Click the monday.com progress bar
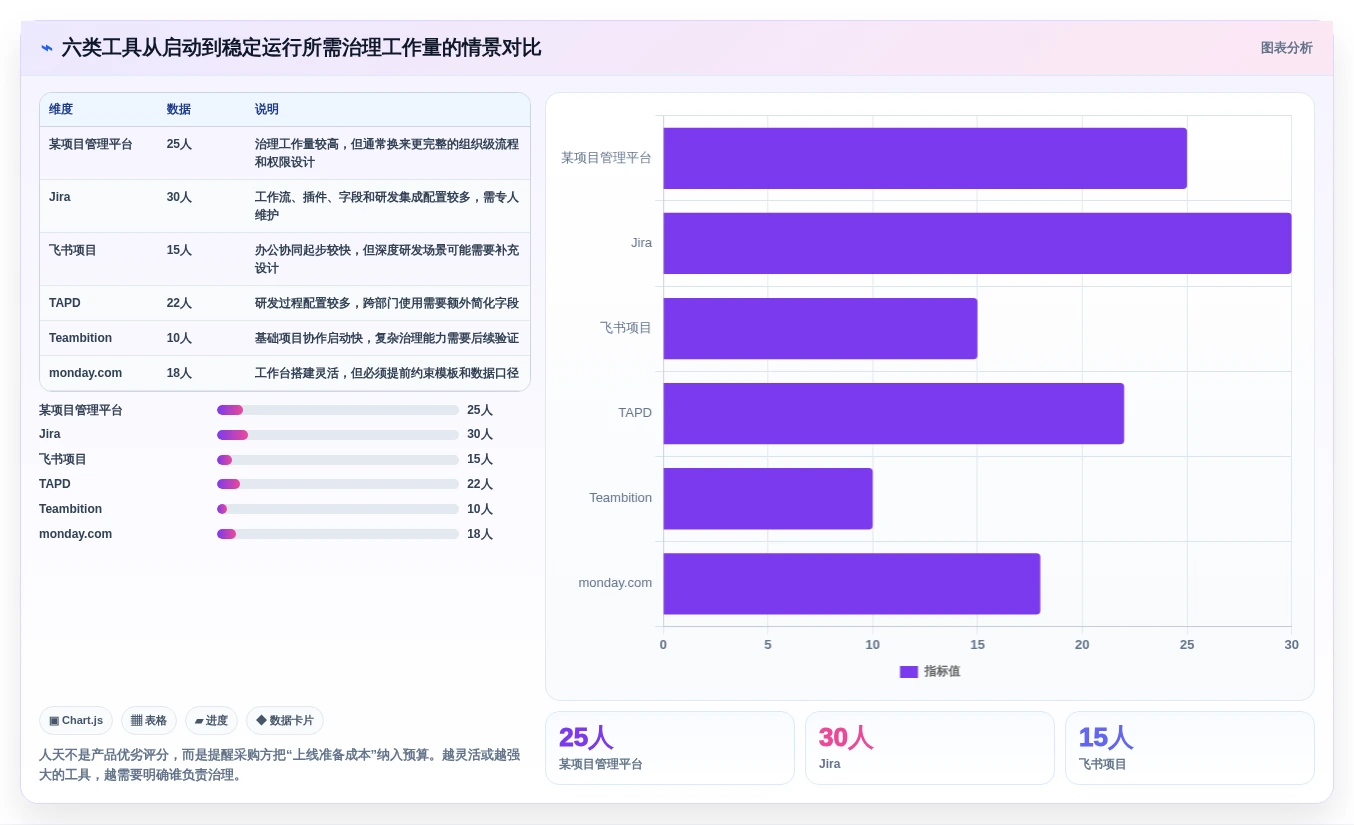This screenshot has height=825, width=1354. [x=338, y=534]
